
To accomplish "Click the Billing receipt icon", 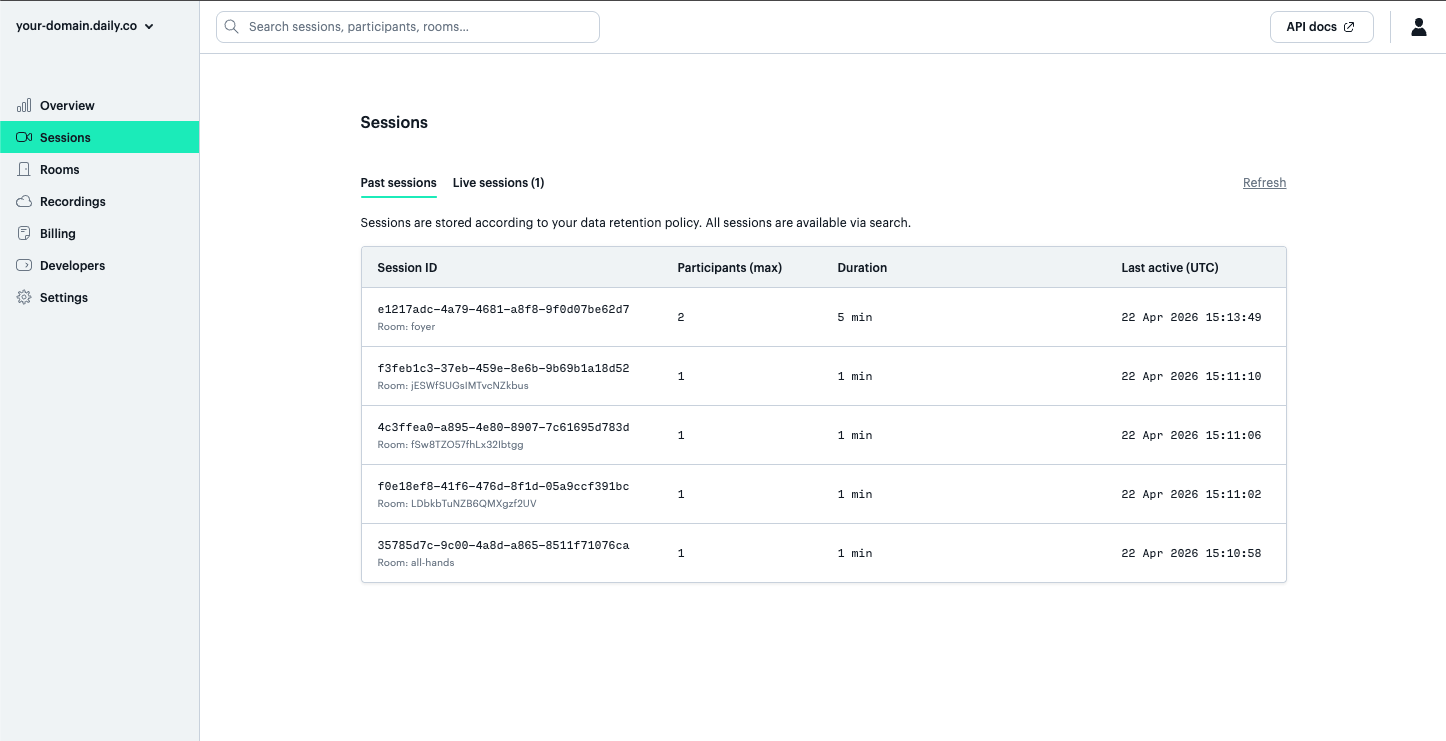I will pyautogui.click(x=24, y=233).
